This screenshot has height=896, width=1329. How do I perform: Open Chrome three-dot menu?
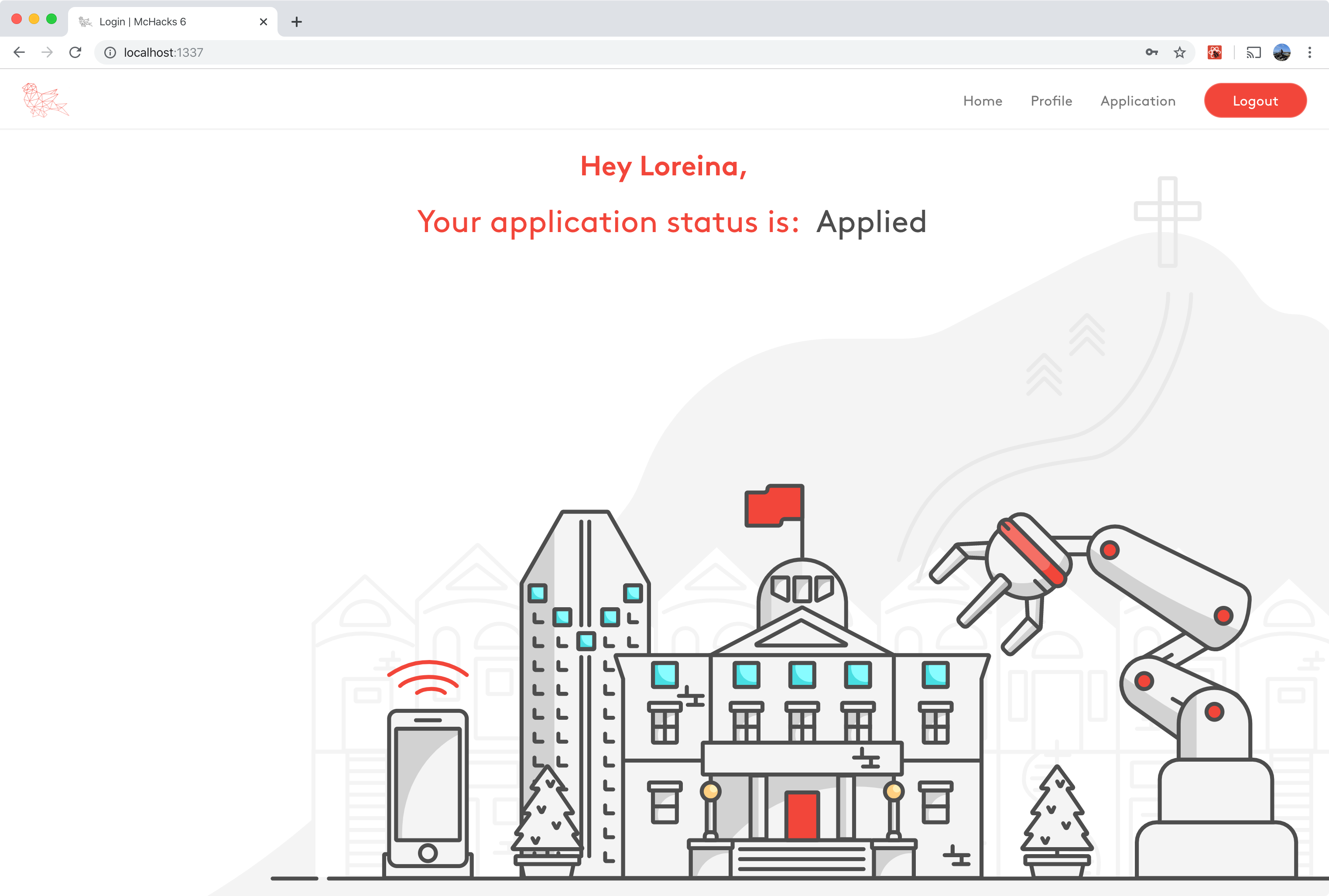[x=1309, y=53]
